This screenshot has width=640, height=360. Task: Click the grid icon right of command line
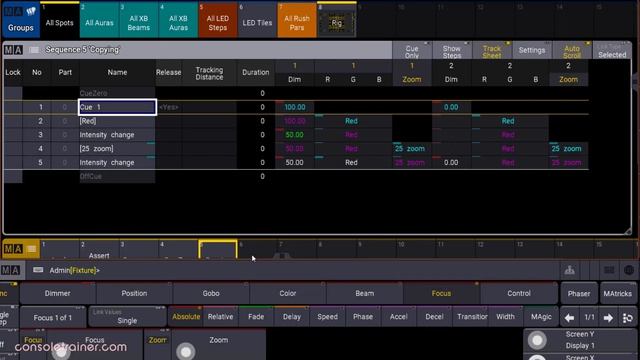coord(609,270)
